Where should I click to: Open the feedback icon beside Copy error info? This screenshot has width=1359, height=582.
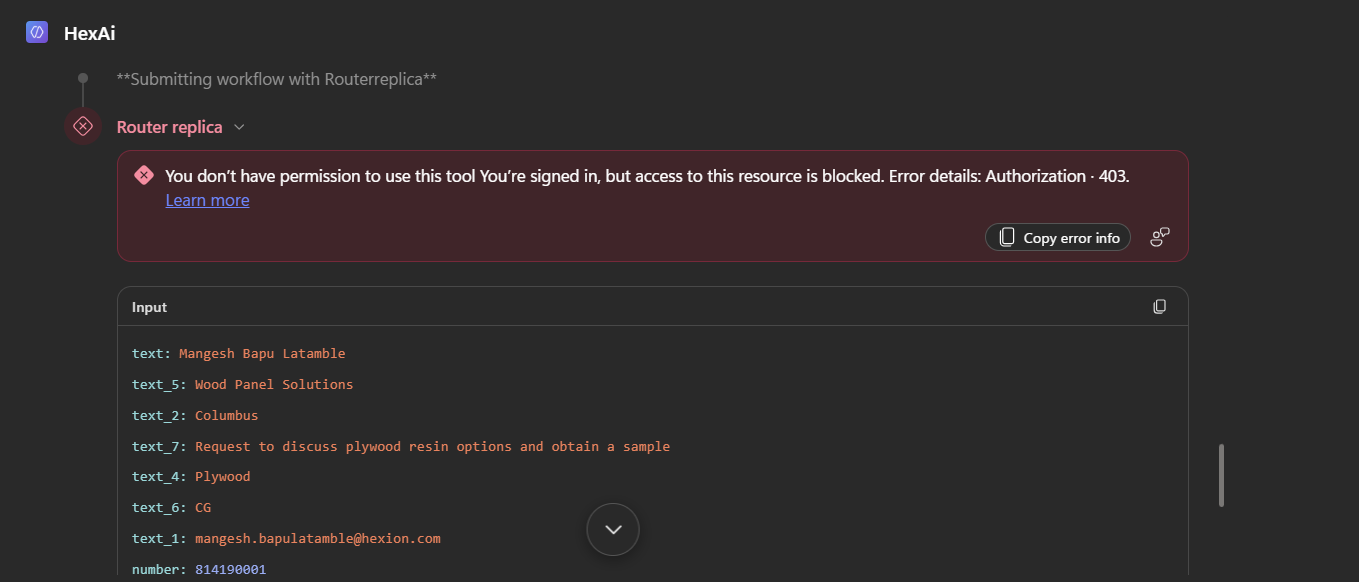pyautogui.click(x=1160, y=237)
